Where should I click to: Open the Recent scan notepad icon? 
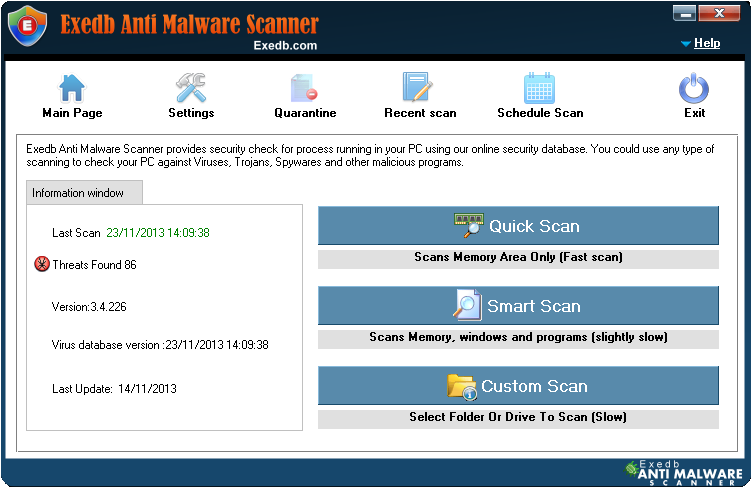click(x=417, y=87)
